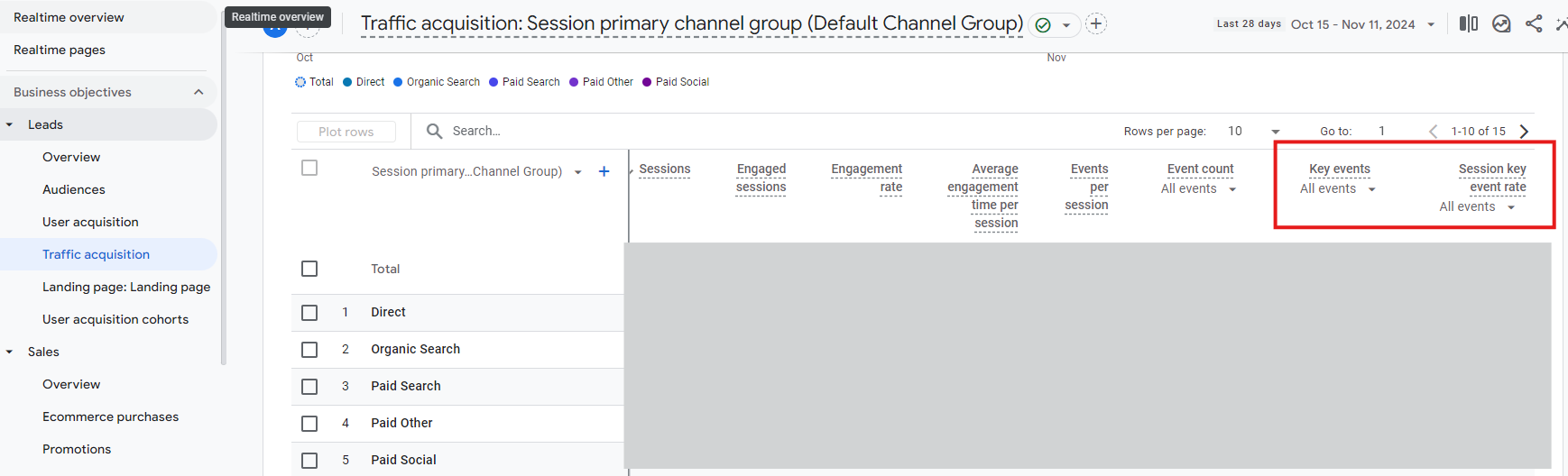Toggle the select-all header checkbox
The height and width of the screenshot is (476, 1568).
pos(309,168)
